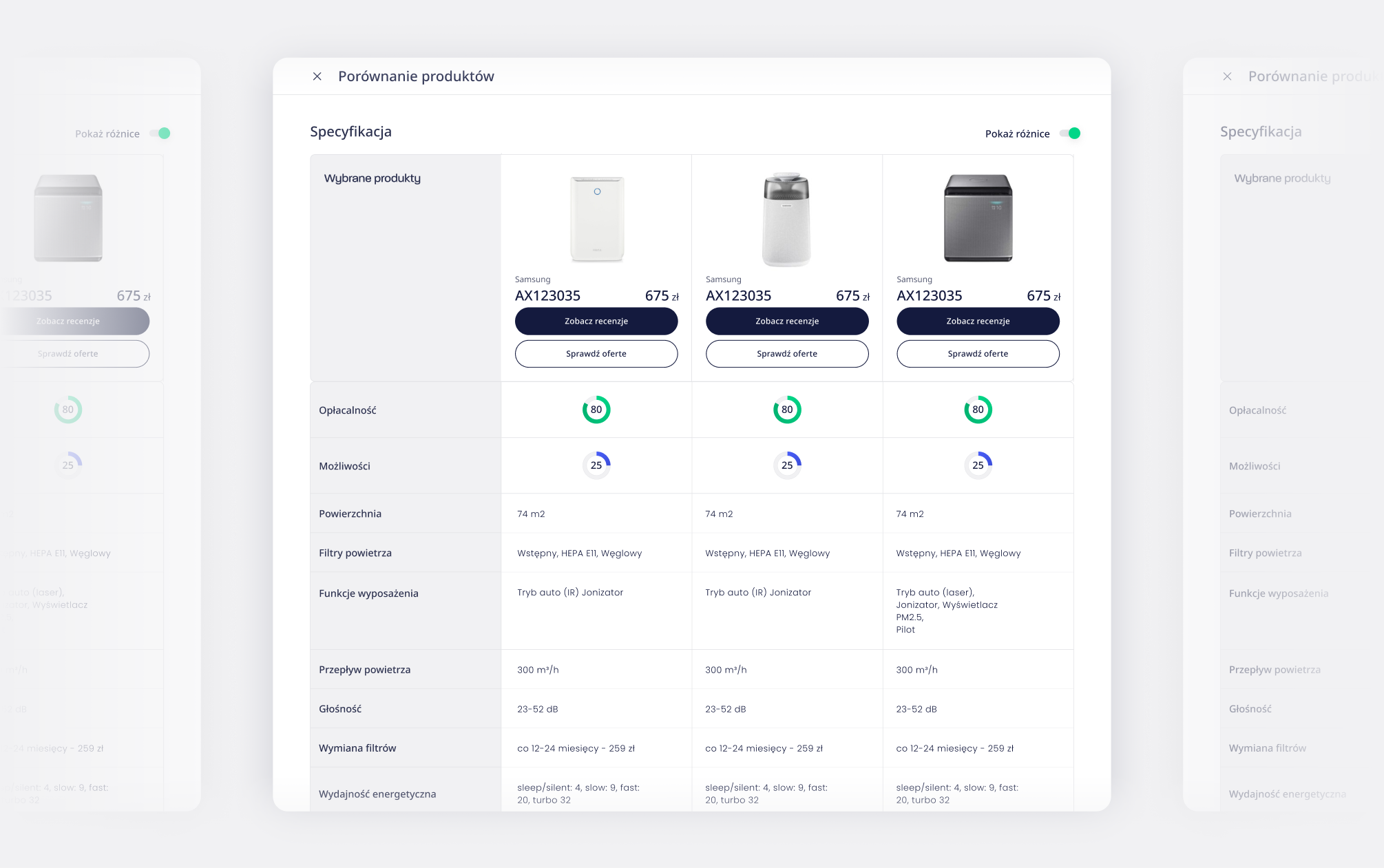Open reviews for the middle Samsung purifier
The height and width of the screenshot is (868, 1384).
point(787,321)
